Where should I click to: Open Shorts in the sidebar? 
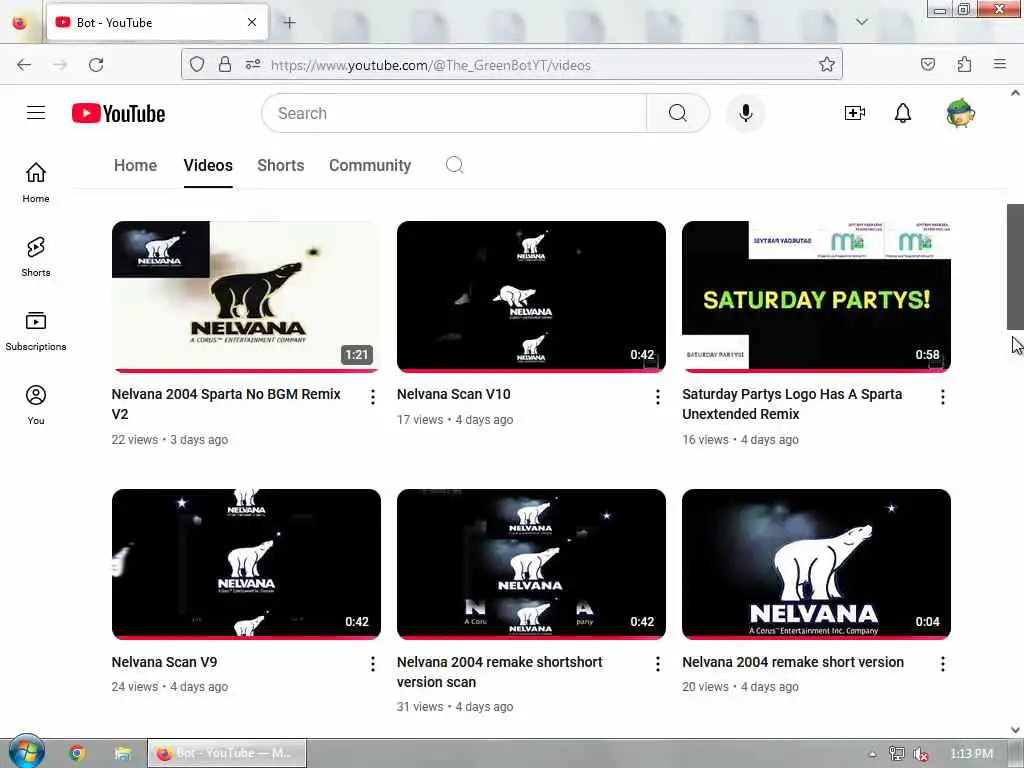tap(36, 257)
